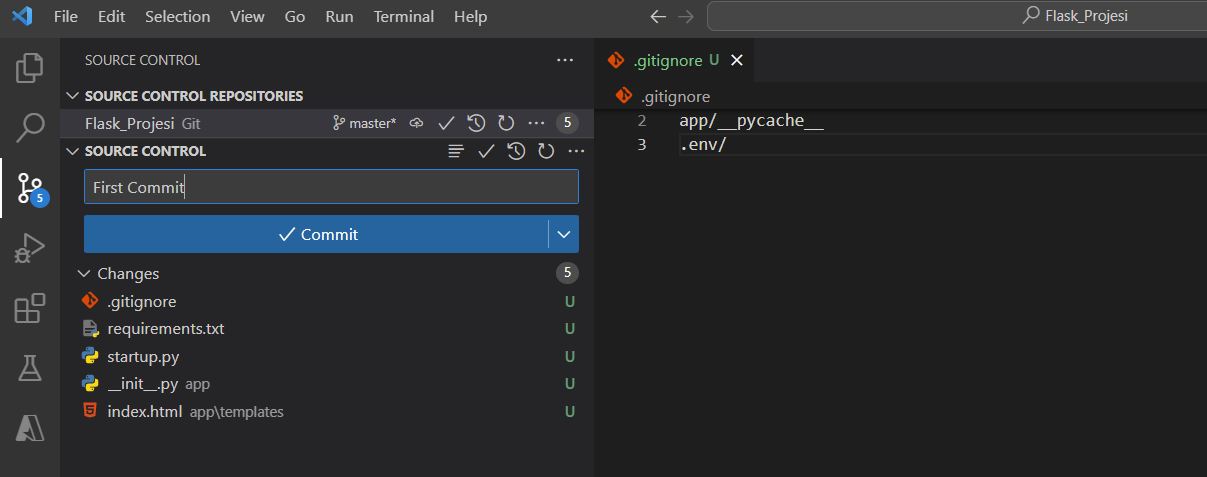Refresh the Source Control section
The image size is (1207, 477).
click(546, 151)
